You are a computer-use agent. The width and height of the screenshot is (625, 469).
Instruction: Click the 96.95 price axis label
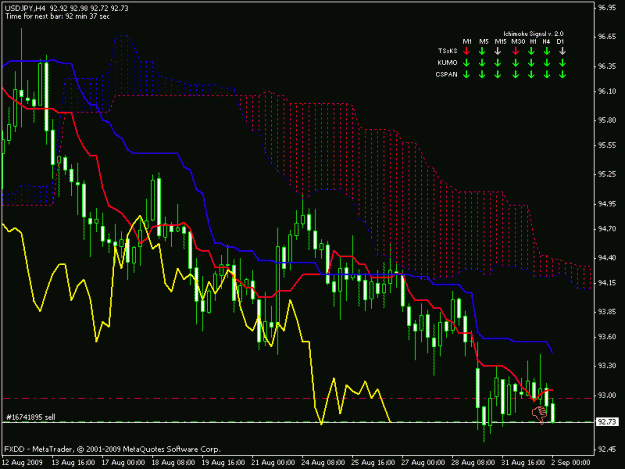[x=607, y=8]
